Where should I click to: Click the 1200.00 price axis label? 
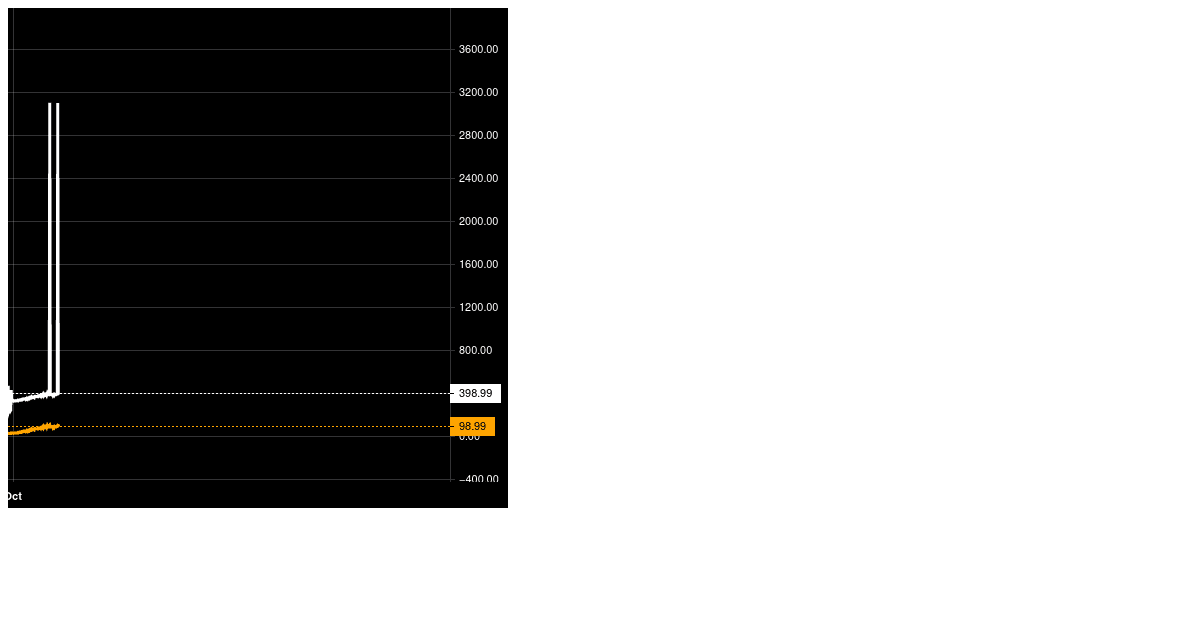(478, 307)
